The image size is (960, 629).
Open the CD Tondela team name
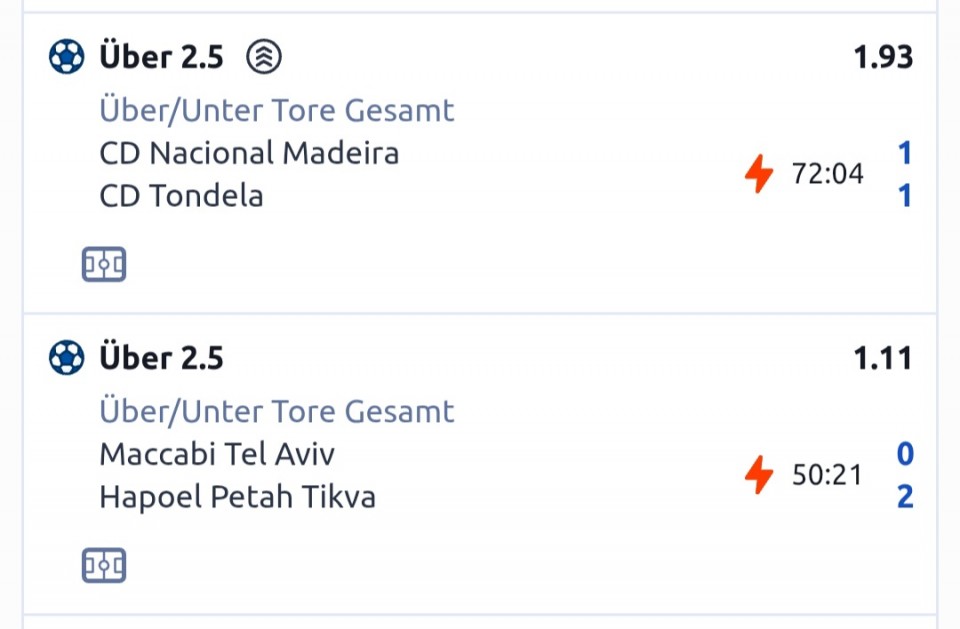click(x=181, y=195)
